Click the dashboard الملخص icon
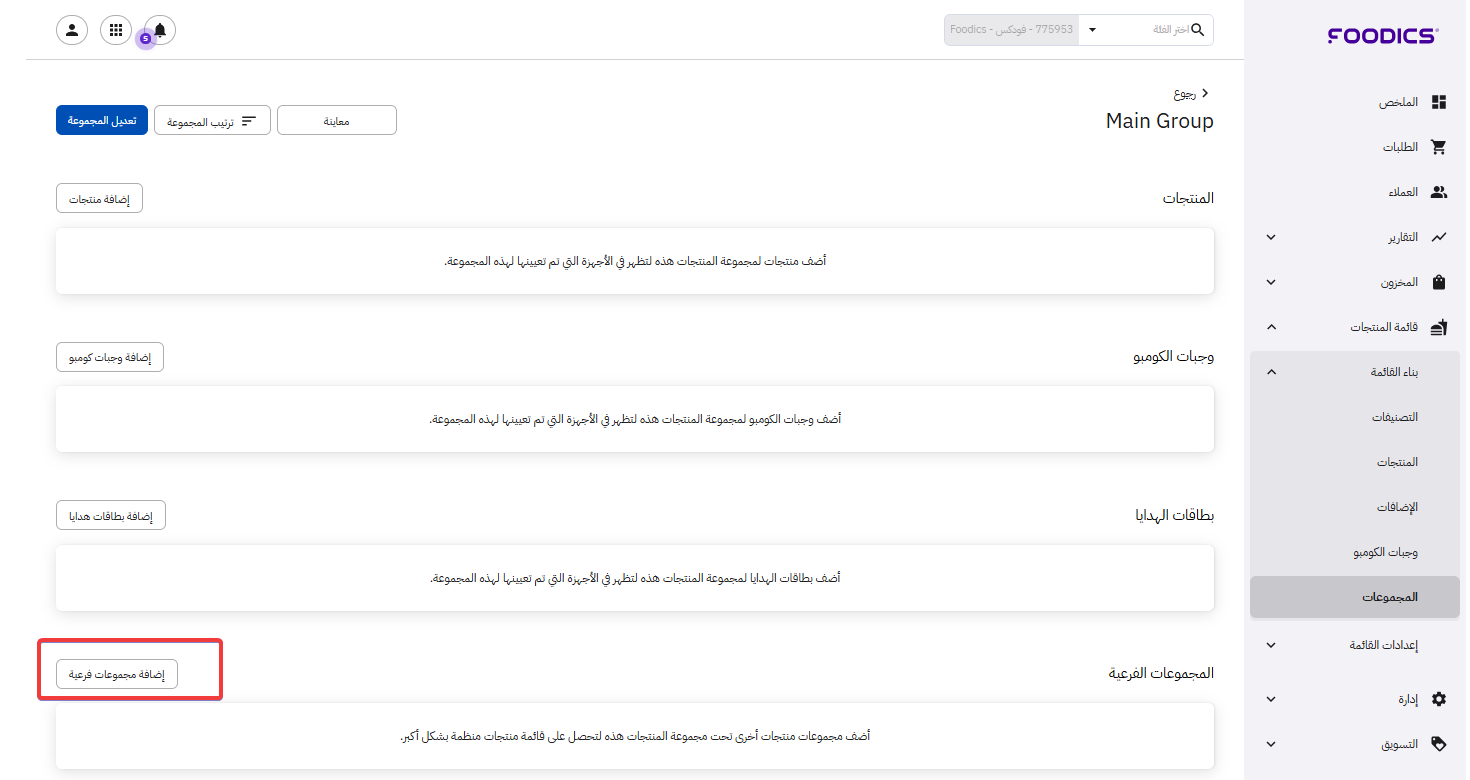 pyautogui.click(x=1439, y=102)
